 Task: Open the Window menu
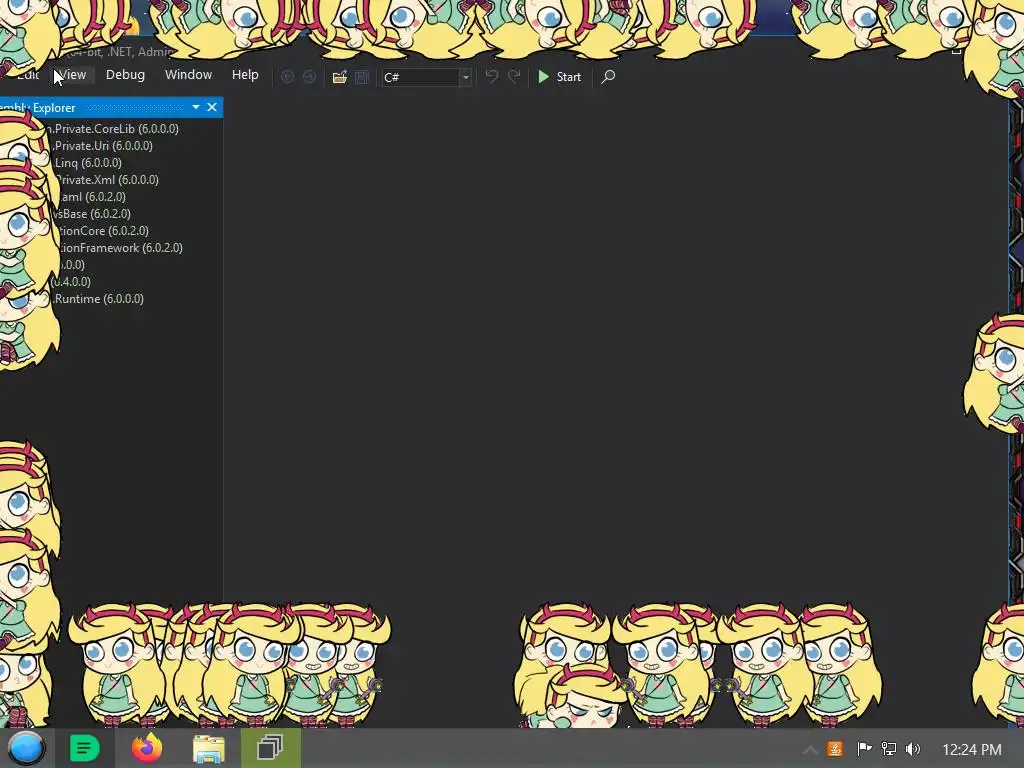188,75
